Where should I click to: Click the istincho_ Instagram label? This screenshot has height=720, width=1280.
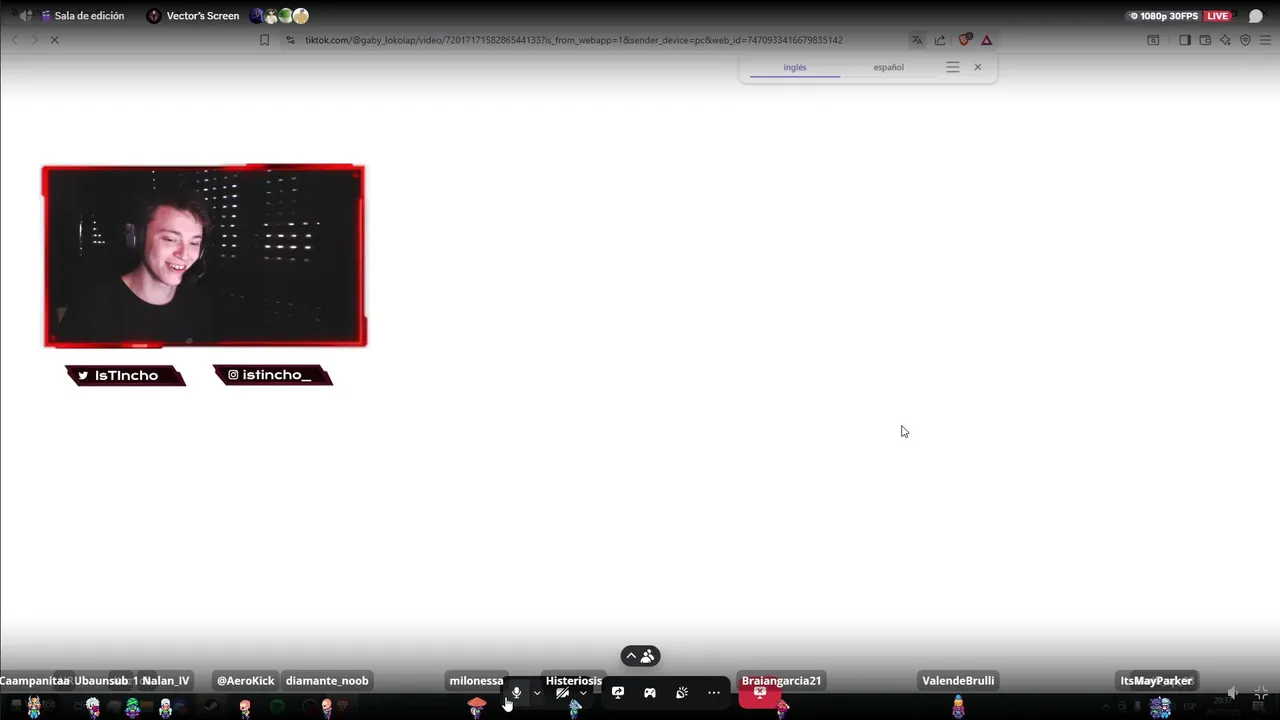point(273,375)
